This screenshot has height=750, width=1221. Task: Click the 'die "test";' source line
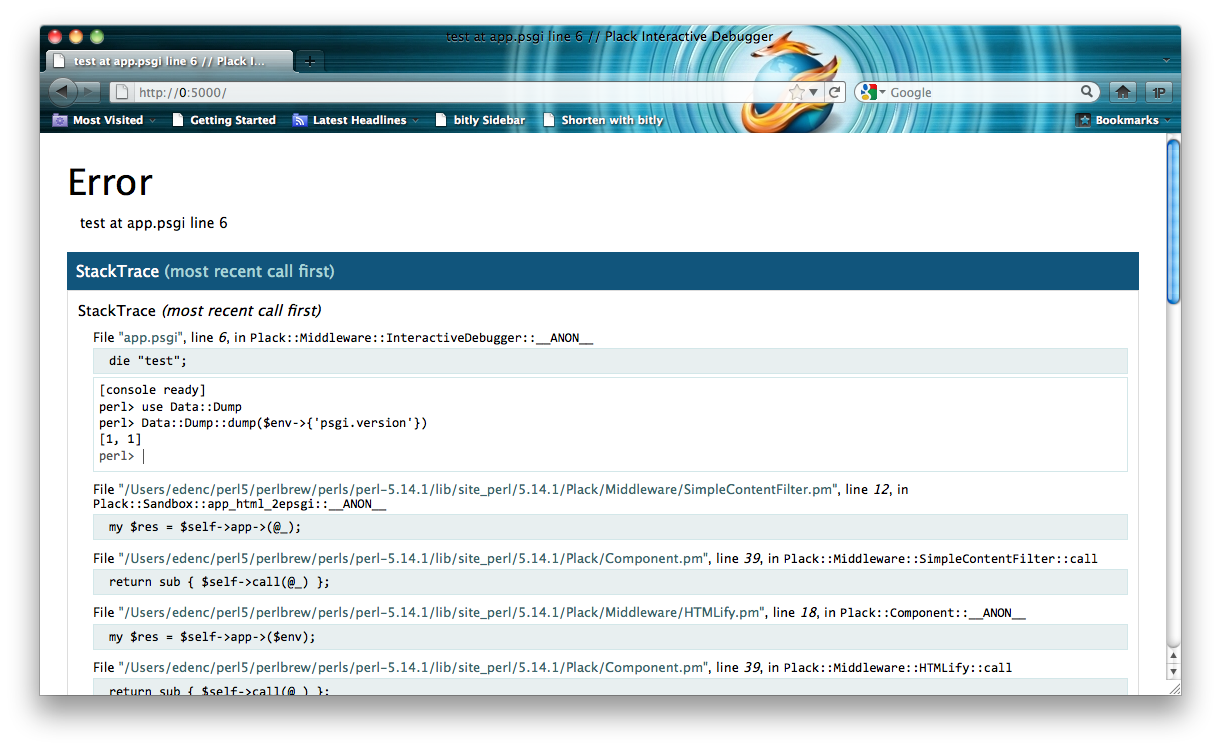610,360
